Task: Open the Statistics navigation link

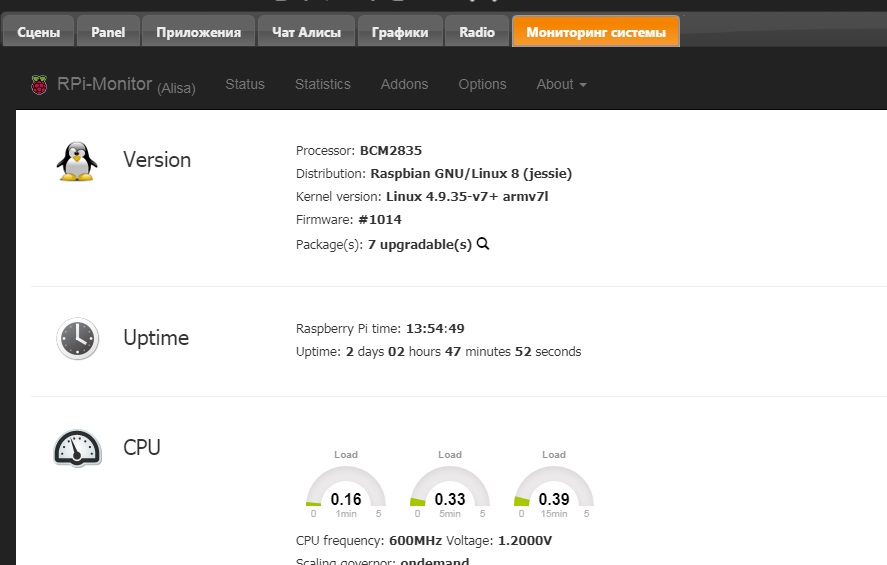Action: click(x=322, y=84)
